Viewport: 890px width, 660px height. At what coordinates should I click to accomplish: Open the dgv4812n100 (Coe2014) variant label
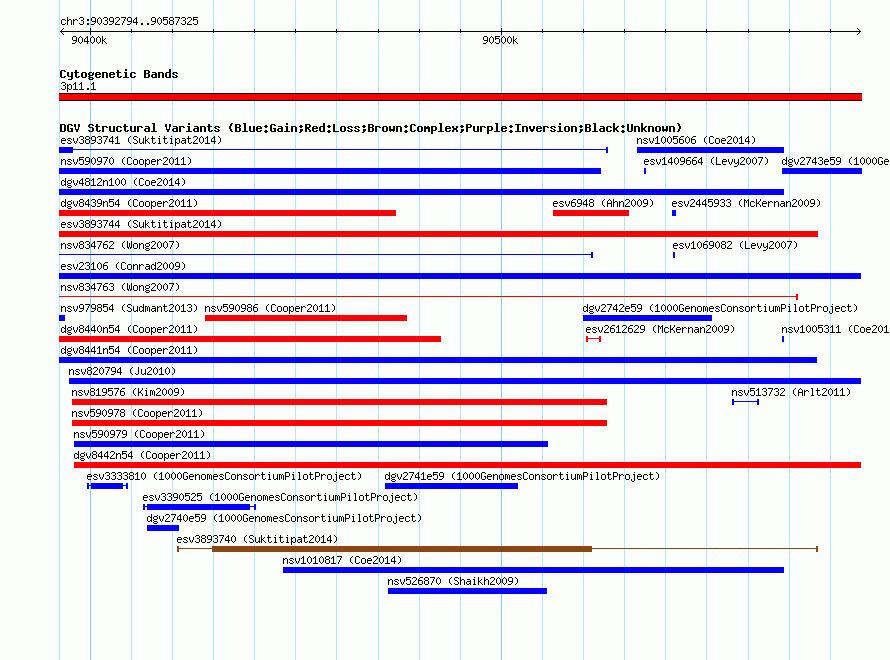click(x=123, y=182)
